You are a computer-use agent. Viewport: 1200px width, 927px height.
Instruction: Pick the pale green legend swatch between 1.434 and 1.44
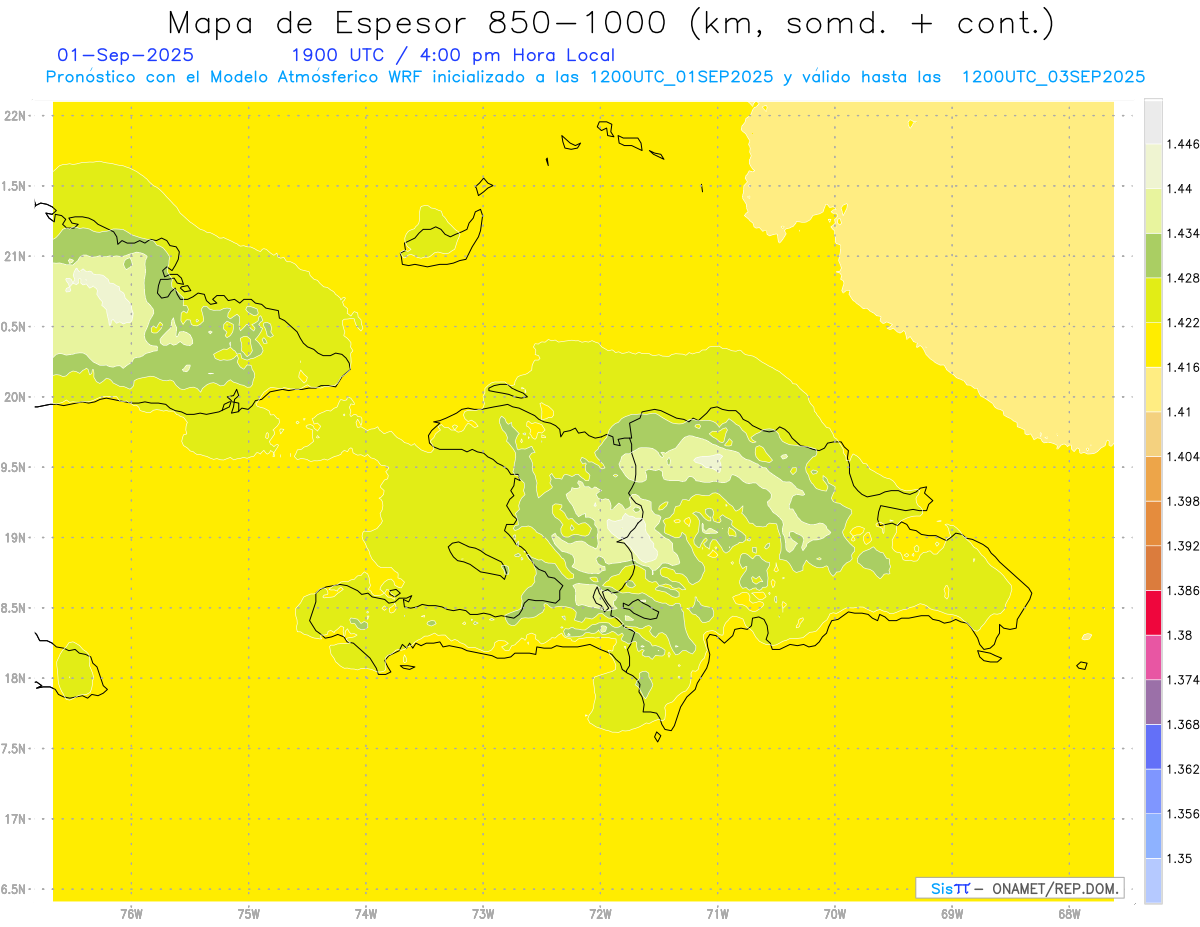1153,211
